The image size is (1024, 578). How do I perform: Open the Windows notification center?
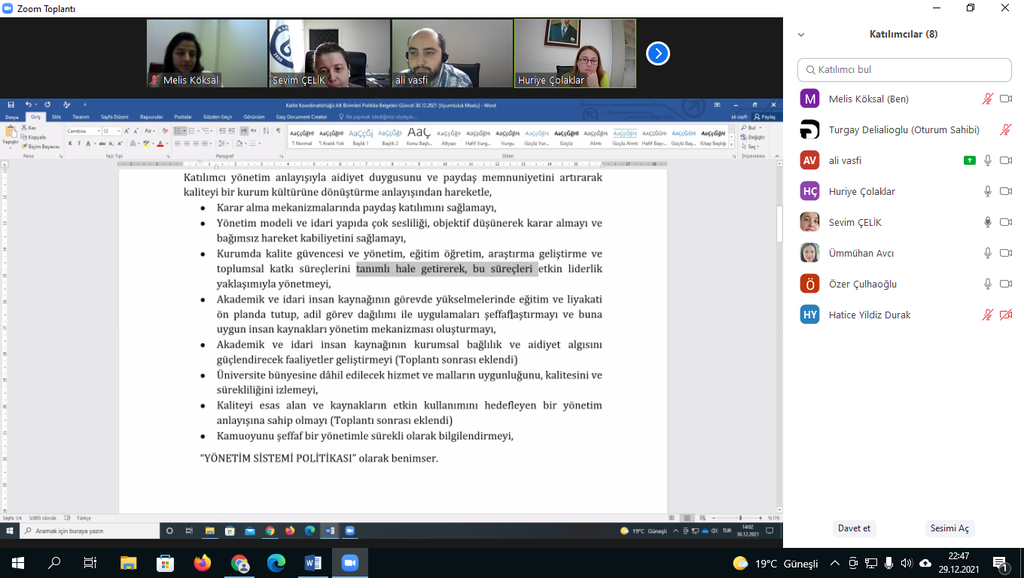point(999,563)
